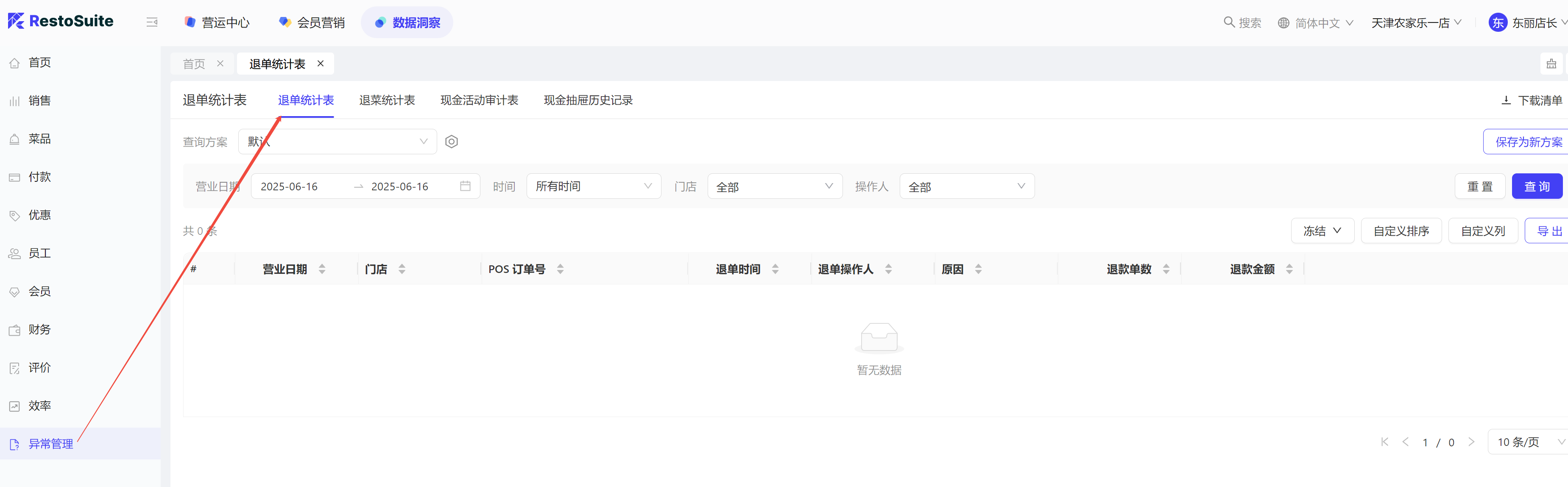Collapse the sidebar menu icon

point(151,22)
